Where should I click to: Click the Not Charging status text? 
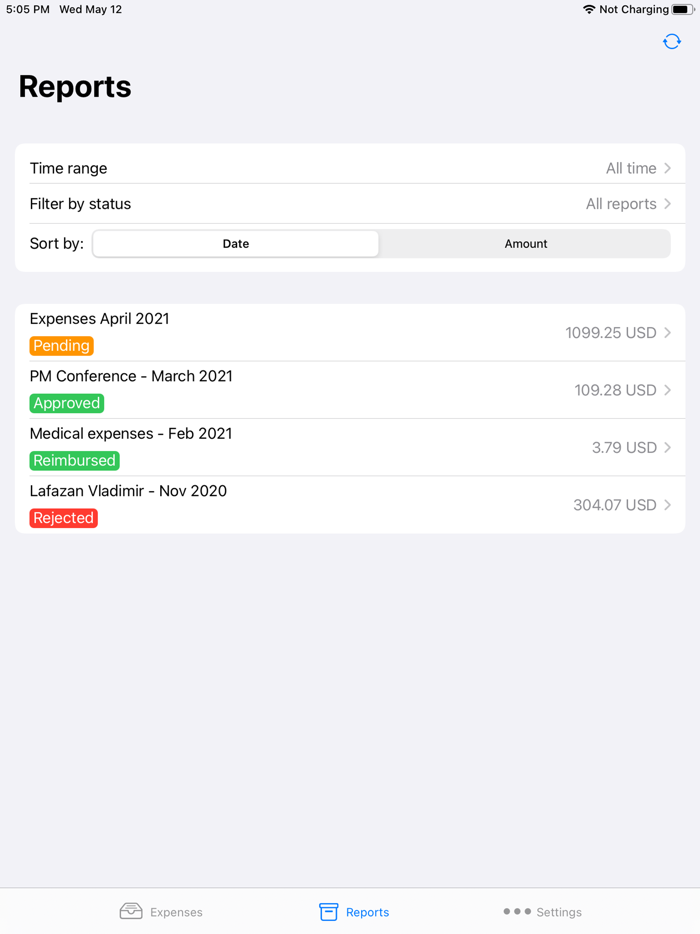point(635,9)
